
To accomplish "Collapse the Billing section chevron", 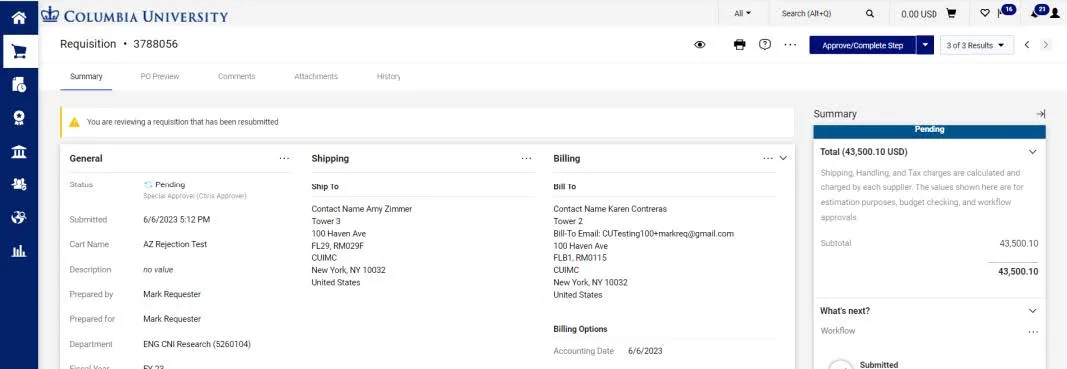I will click(x=783, y=158).
